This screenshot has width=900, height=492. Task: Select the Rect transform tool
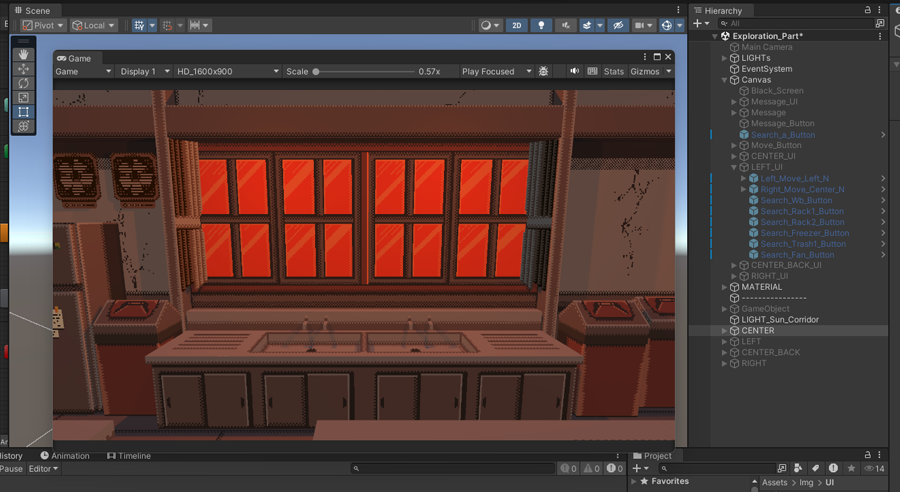tap(23, 112)
